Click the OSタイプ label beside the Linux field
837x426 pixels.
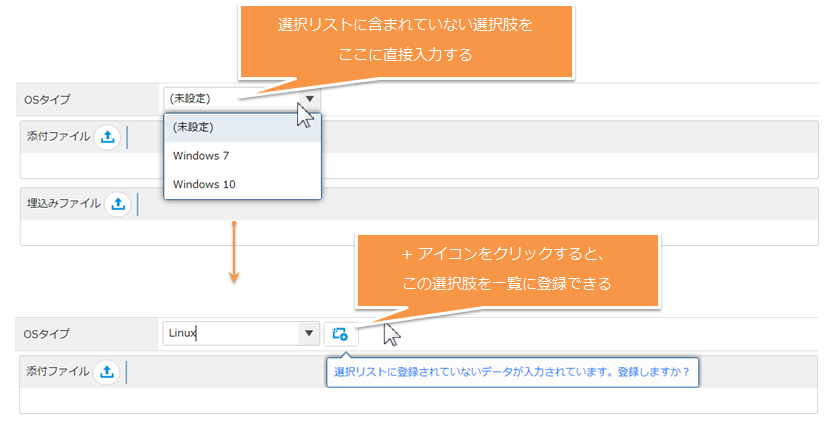pos(48,334)
